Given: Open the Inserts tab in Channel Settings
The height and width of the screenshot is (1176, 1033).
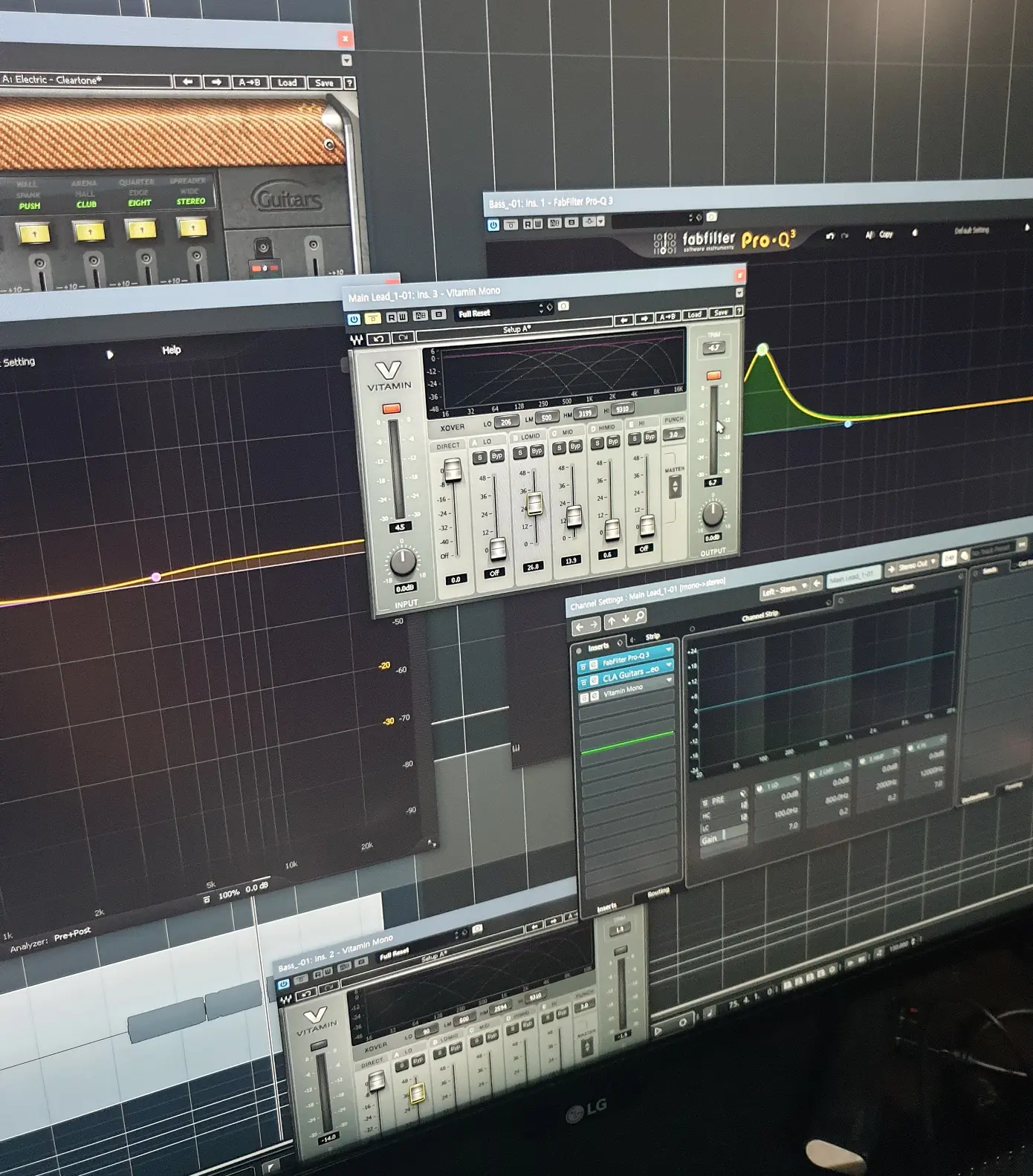Looking at the screenshot, I should point(598,647).
